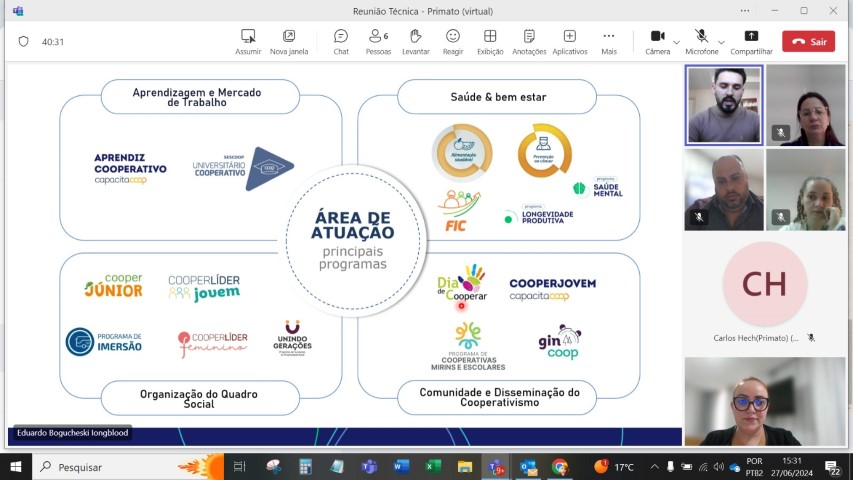The image size is (853, 480).
Task: Expand camera options dropdown arrow
Action: click(x=676, y=42)
